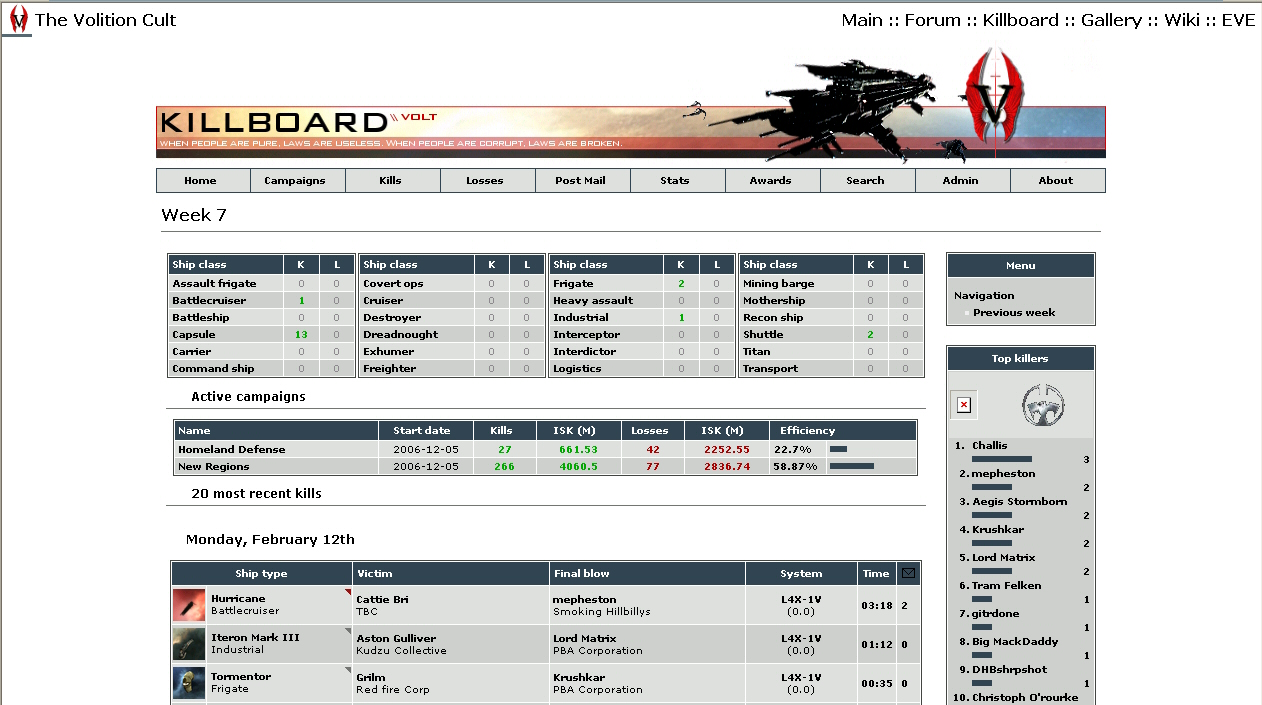1262x705 pixels.
Task: Open Smoking Hillbillys corporation
Action: pos(602,611)
